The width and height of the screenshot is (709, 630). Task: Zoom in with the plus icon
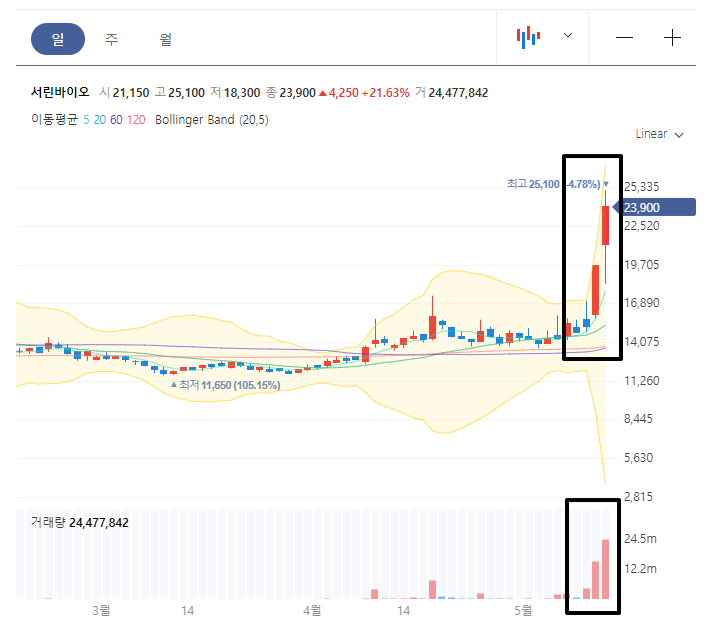[672, 38]
